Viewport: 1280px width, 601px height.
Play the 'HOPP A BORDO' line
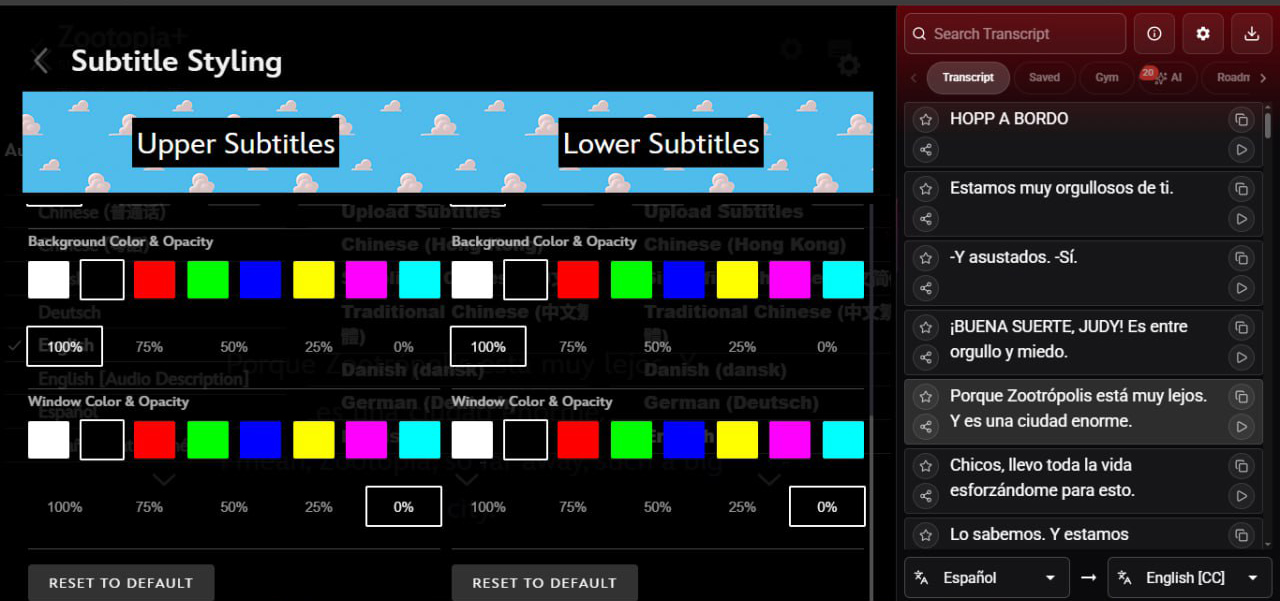click(1241, 150)
